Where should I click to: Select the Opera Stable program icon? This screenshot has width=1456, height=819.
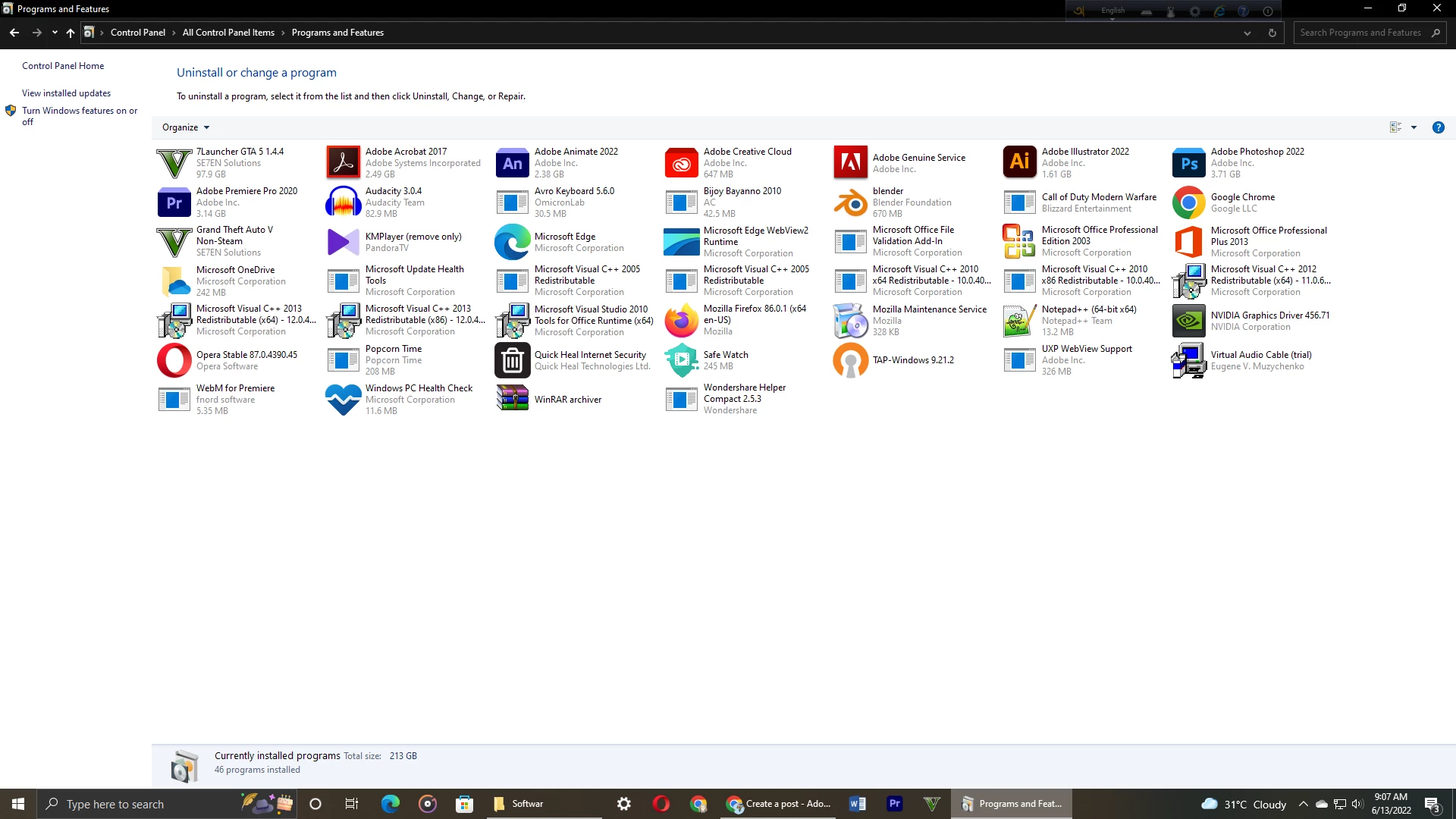coord(174,360)
